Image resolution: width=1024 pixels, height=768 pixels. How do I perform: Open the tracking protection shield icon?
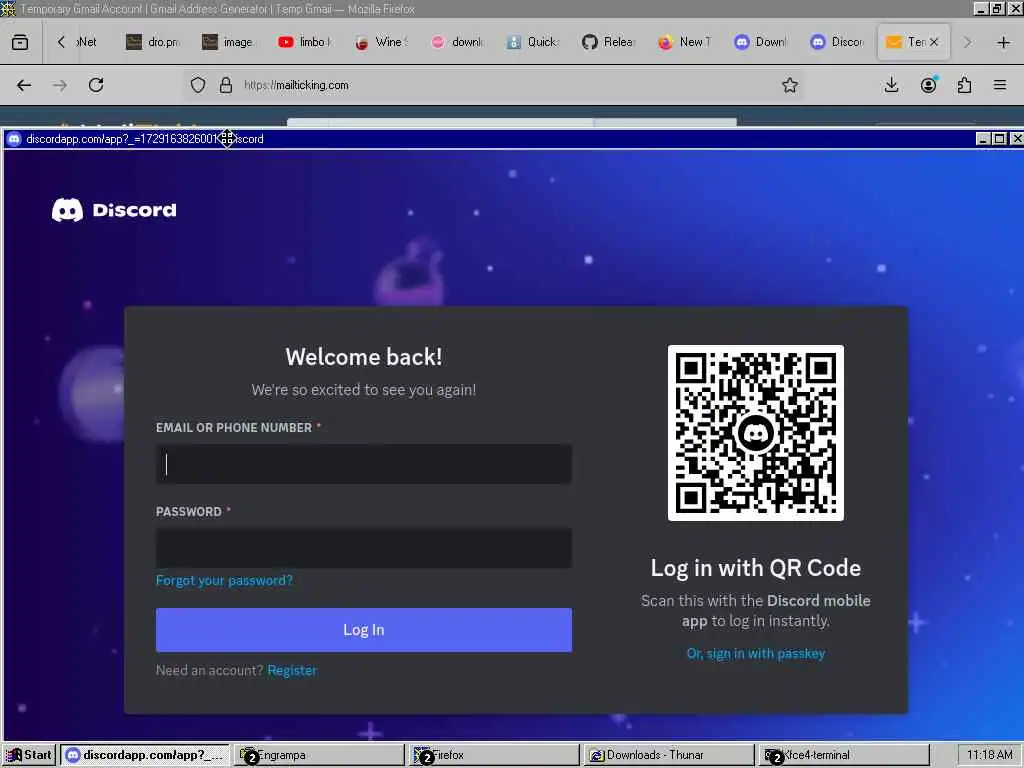coord(198,85)
